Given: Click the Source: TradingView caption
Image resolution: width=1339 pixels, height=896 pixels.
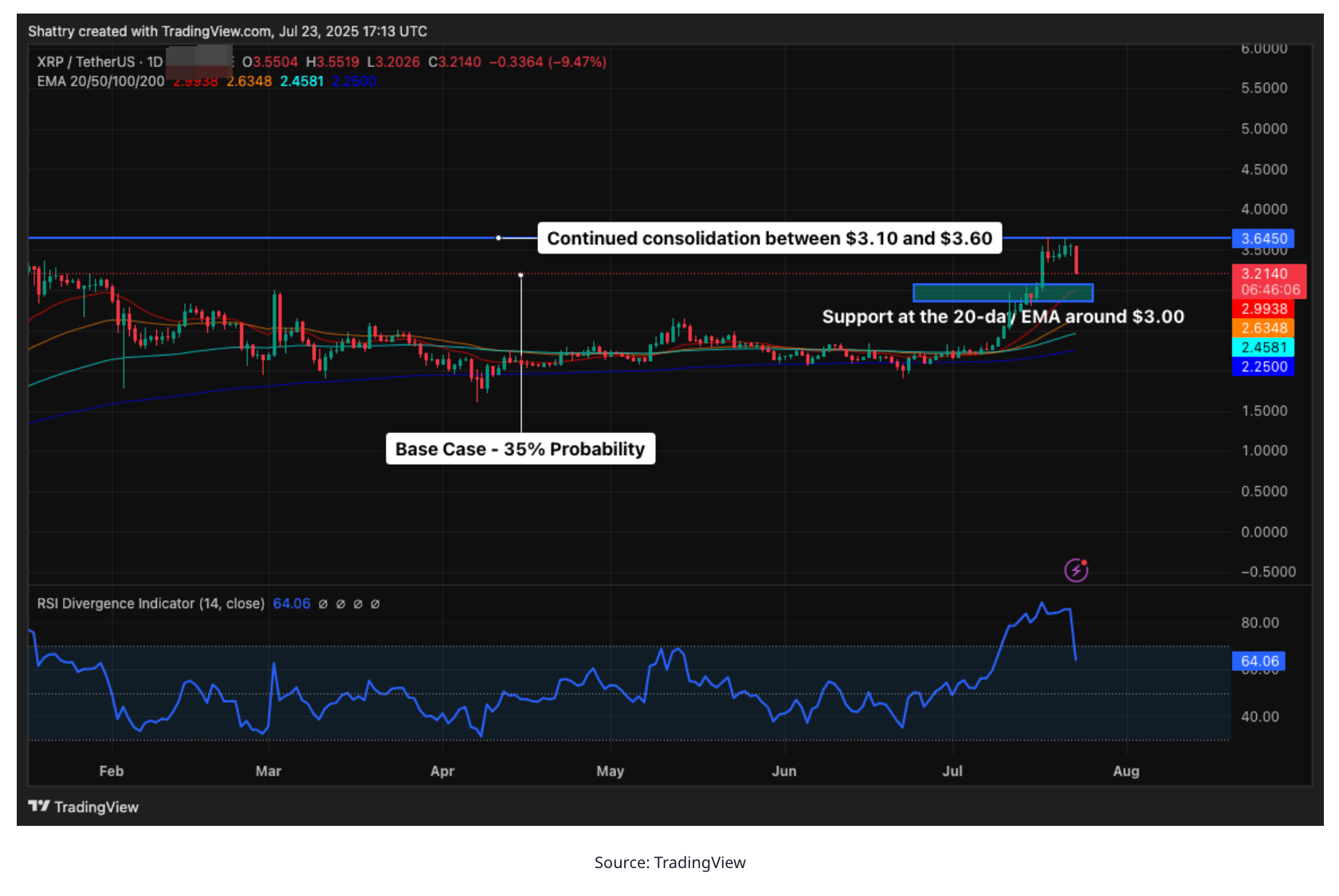Looking at the screenshot, I should pos(669,863).
